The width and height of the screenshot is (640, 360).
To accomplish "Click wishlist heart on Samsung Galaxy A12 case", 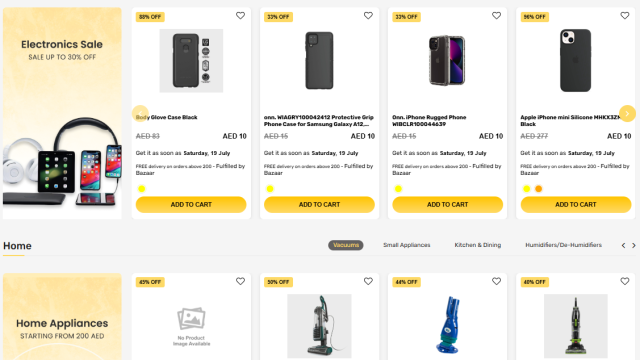I will [x=368, y=16].
